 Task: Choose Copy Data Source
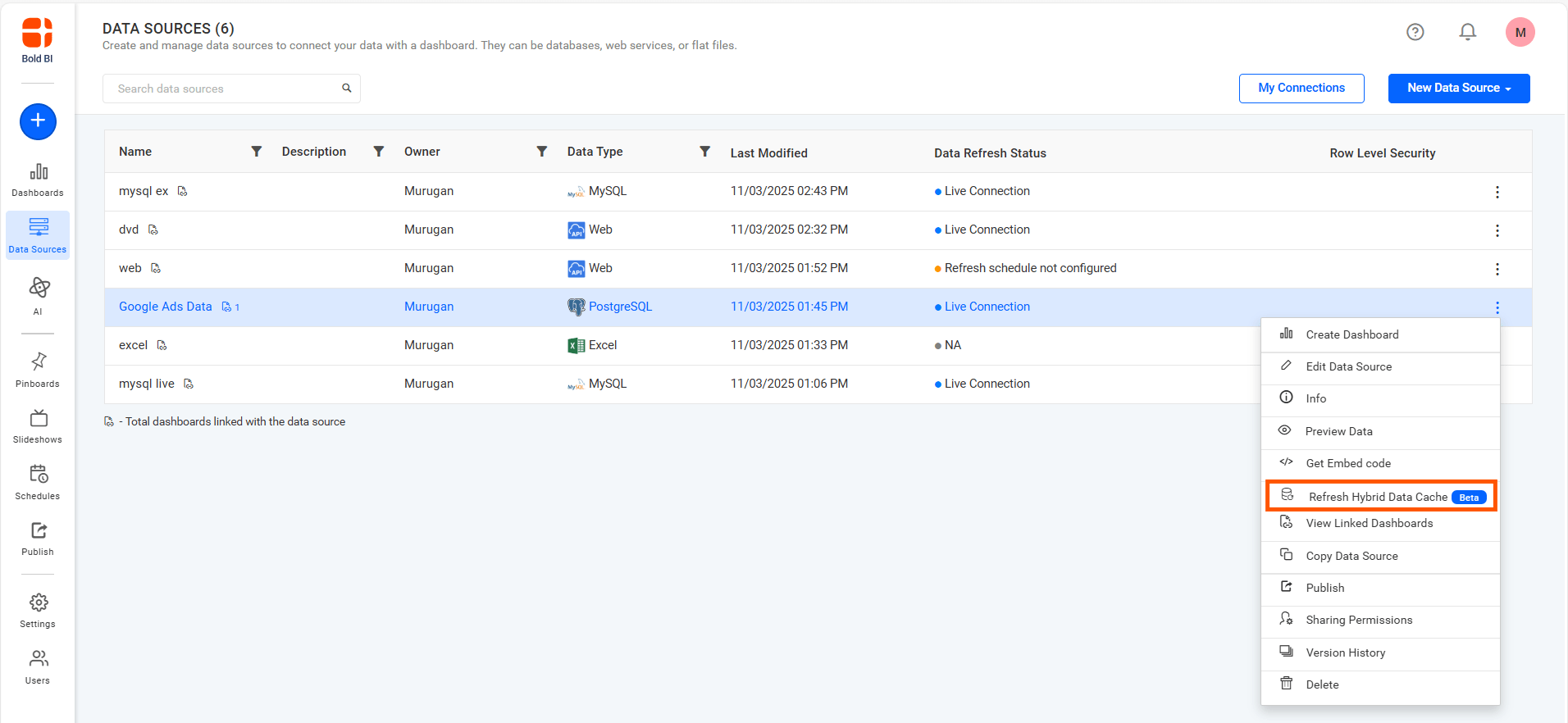pos(1380,556)
